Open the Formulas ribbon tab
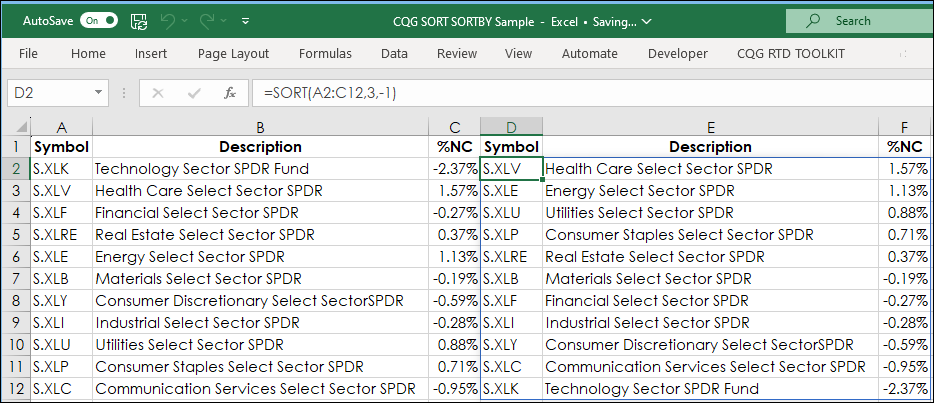 325,53
